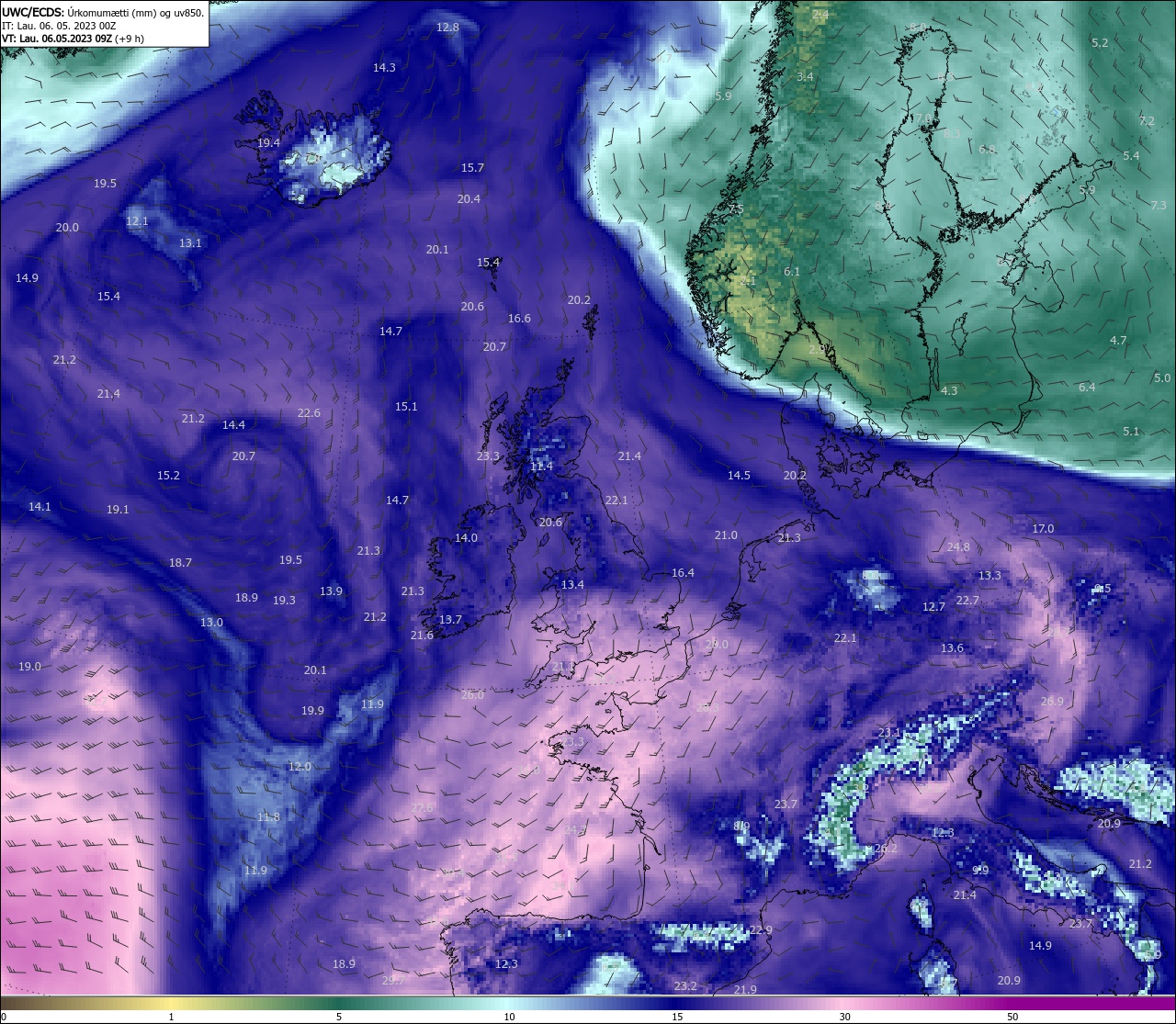Click the 22.6 map value
Image resolution: width=1176 pixels, height=1024 pixels.
(309, 413)
